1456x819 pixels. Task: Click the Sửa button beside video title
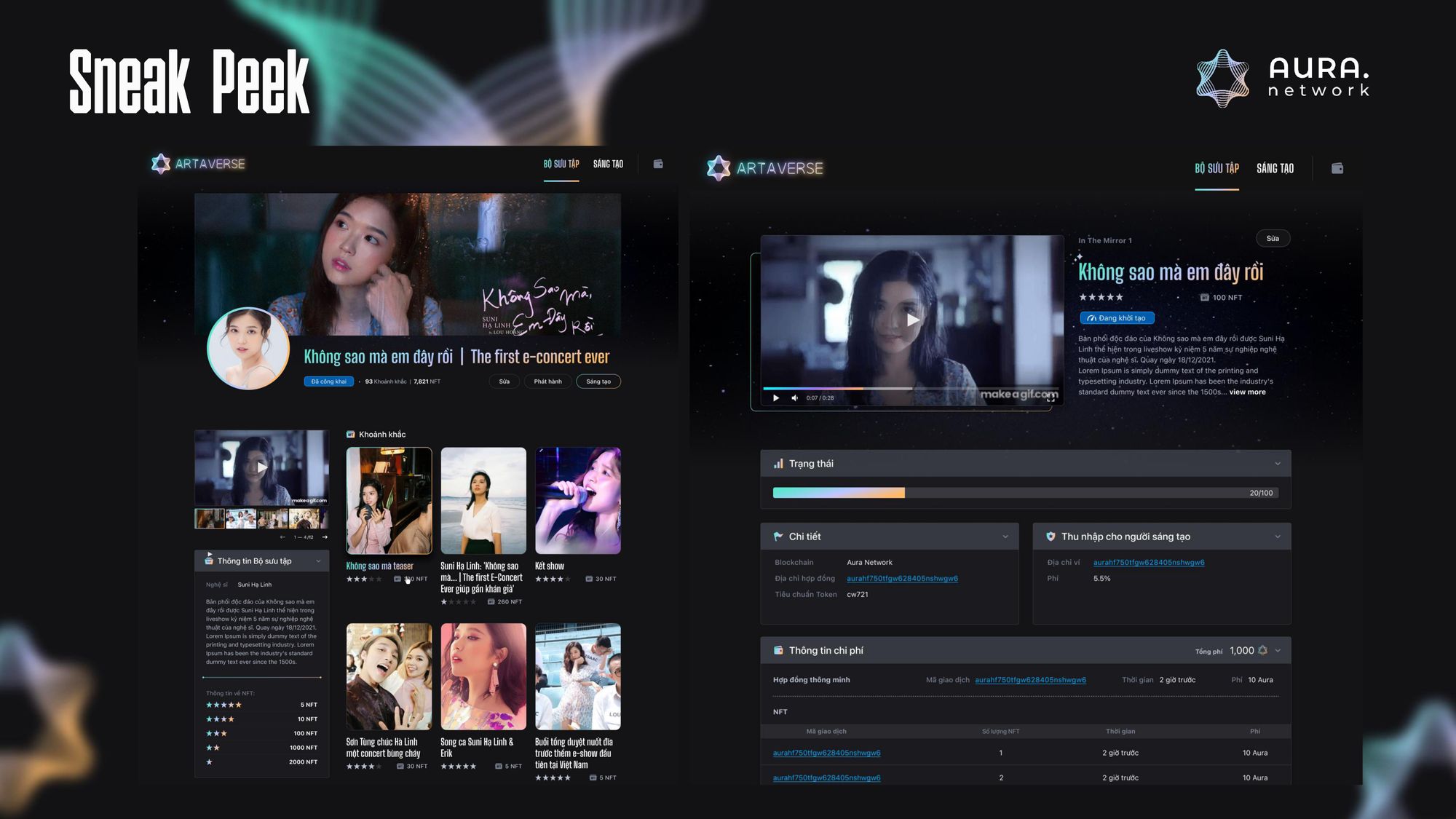point(1272,239)
